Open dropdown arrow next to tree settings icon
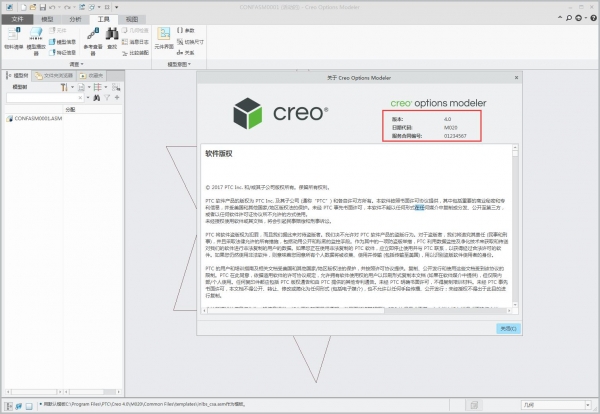600x414 pixels. [x=72, y=87]
